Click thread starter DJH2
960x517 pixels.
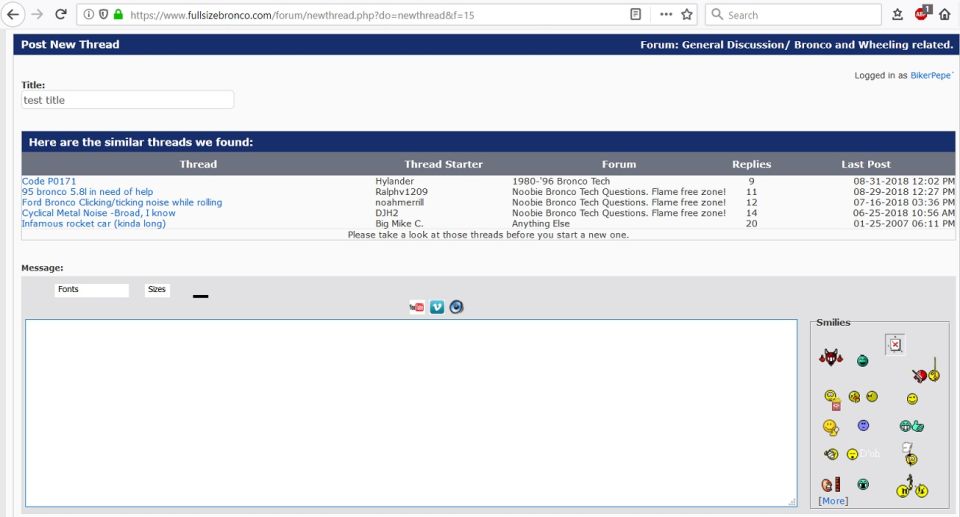coord(387,213)
